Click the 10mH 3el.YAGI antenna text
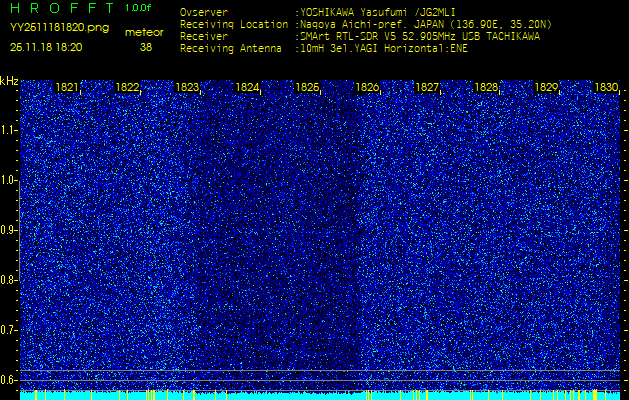 383,49
